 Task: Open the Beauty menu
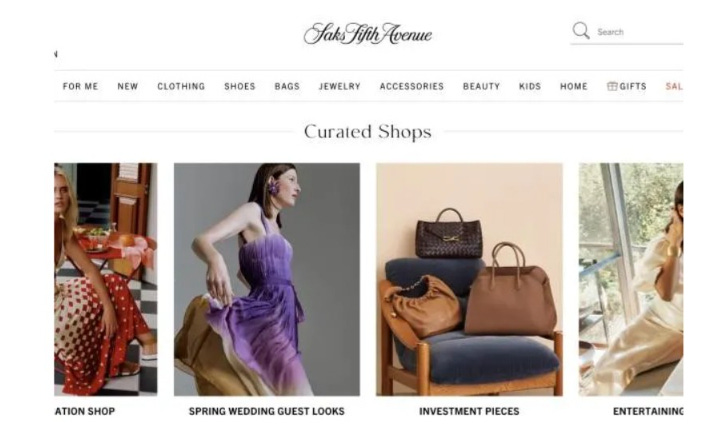(482, 86)
